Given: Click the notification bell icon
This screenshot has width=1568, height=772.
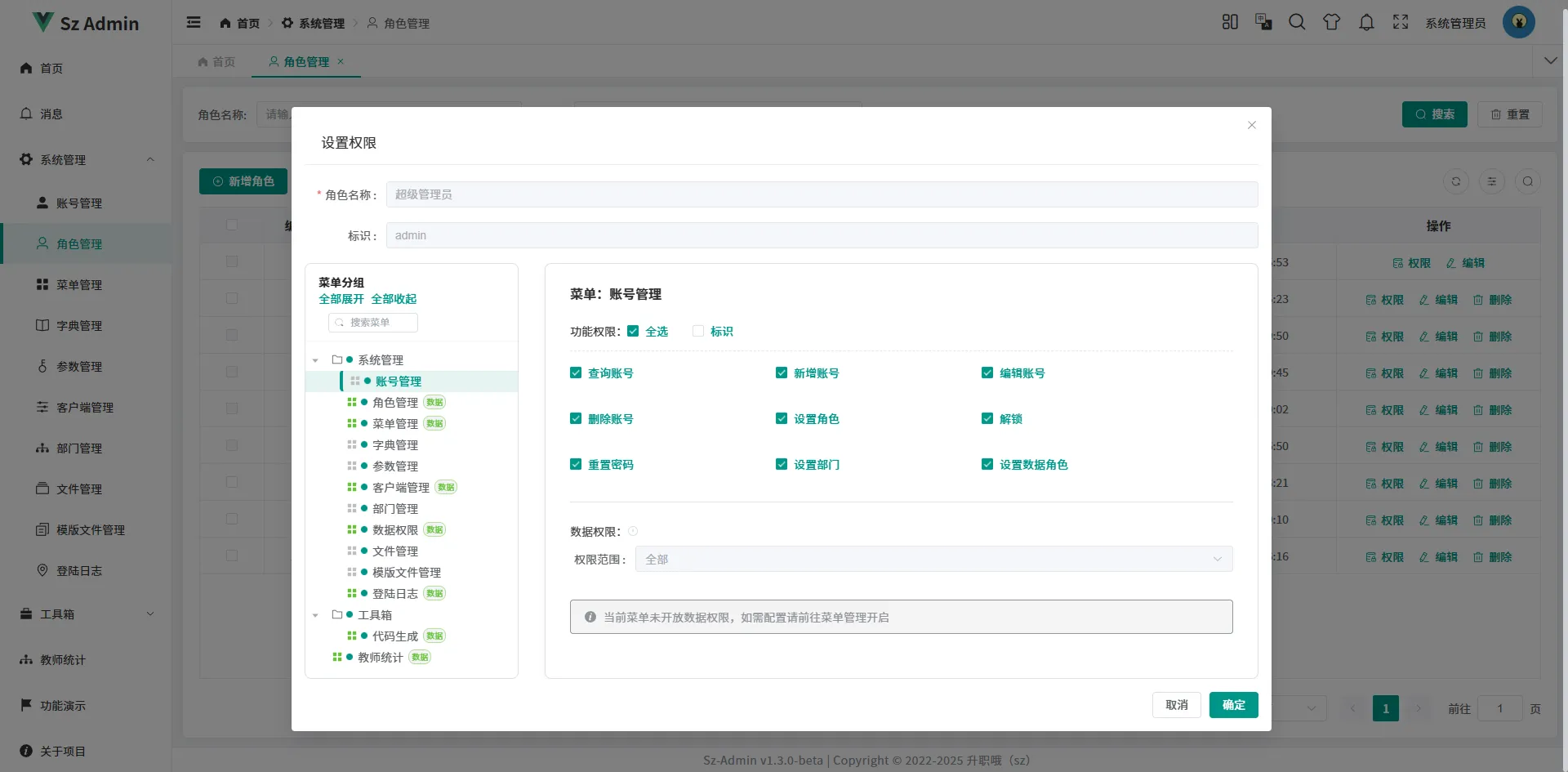Looking at the screenshot, I should tap(1366, 23).
